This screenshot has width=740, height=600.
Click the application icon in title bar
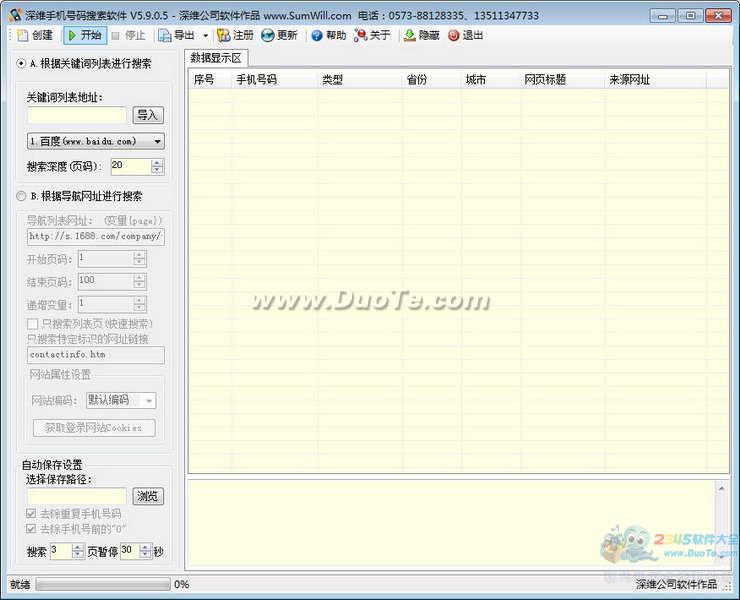pyautogui.click(x=15, y=15)
